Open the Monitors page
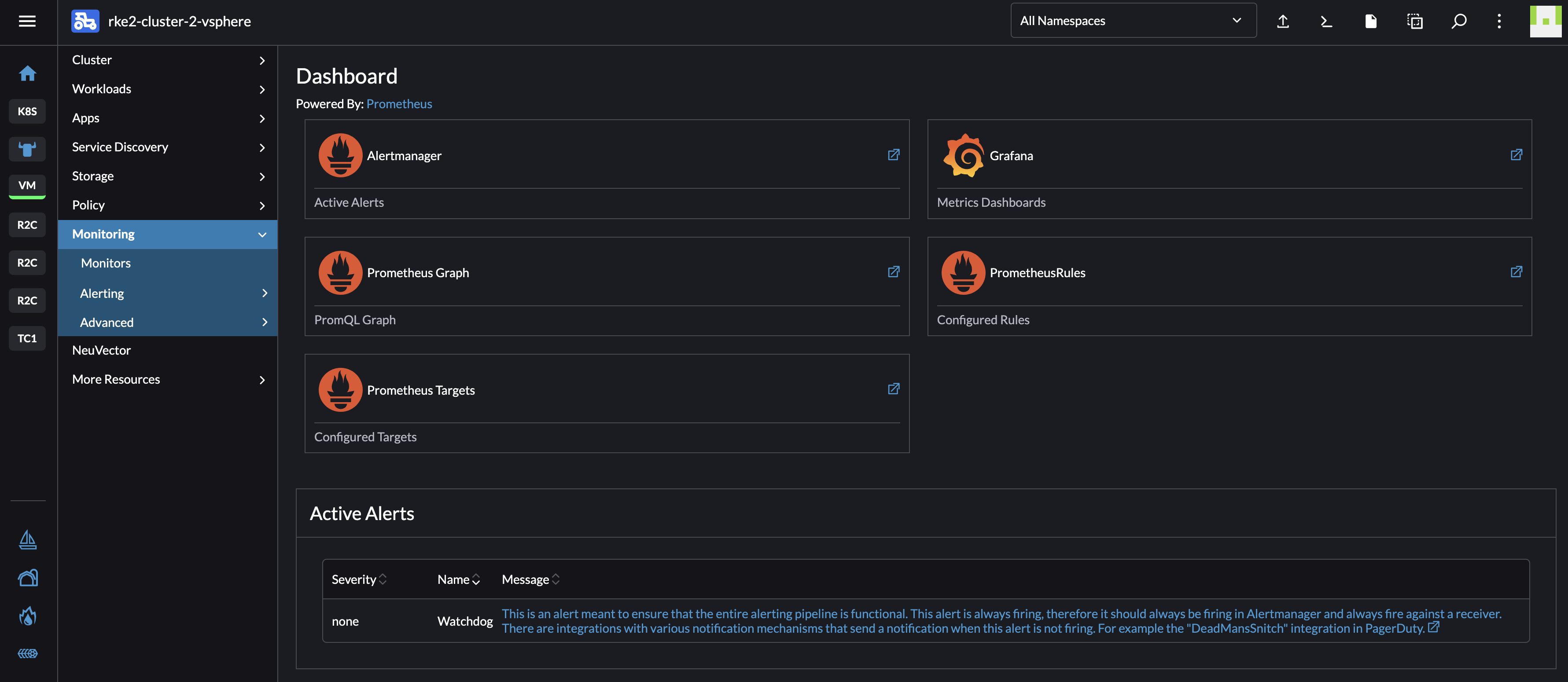The width and height of the screenshot is (1568, 682). (x=167, y=264)
